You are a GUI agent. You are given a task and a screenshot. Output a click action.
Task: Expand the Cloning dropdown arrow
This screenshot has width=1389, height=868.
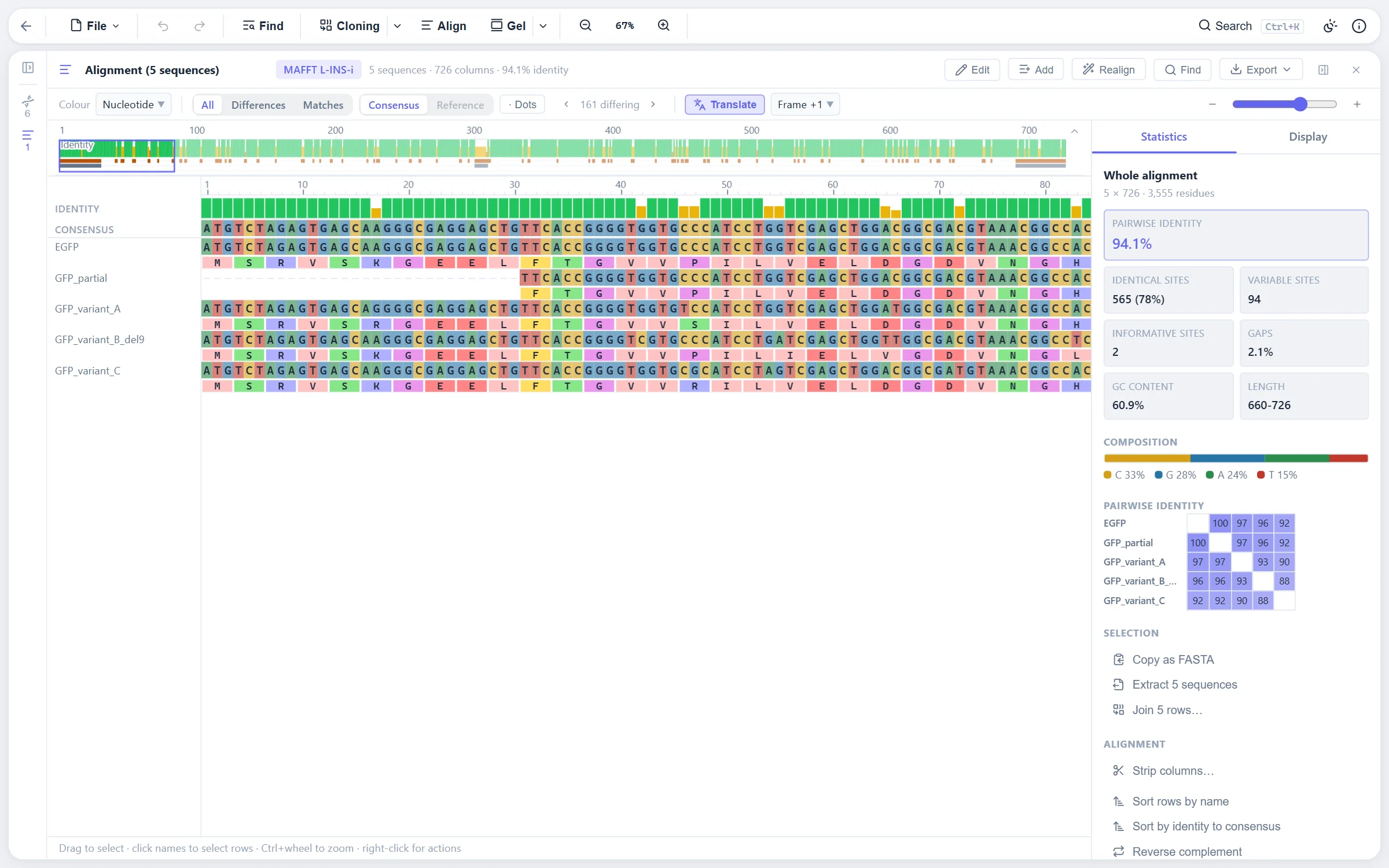coord(398,25)
